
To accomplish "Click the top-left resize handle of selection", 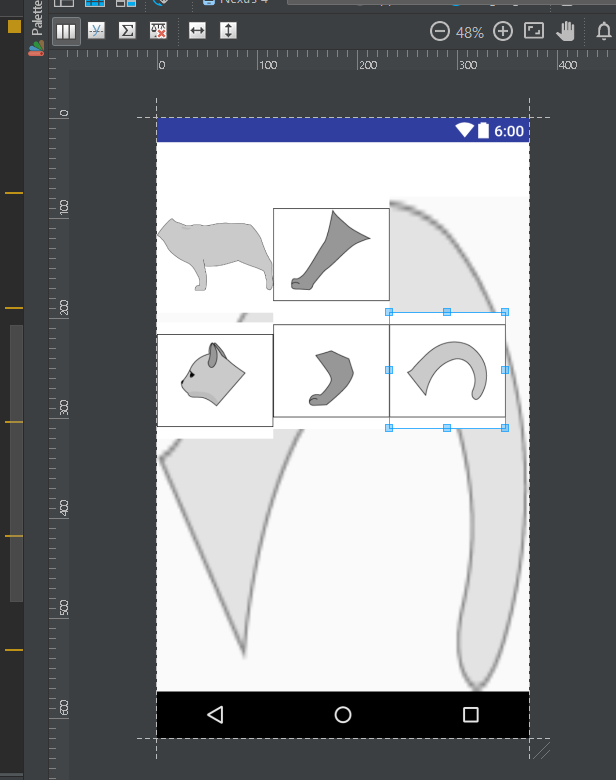I will tap(389, 312).
